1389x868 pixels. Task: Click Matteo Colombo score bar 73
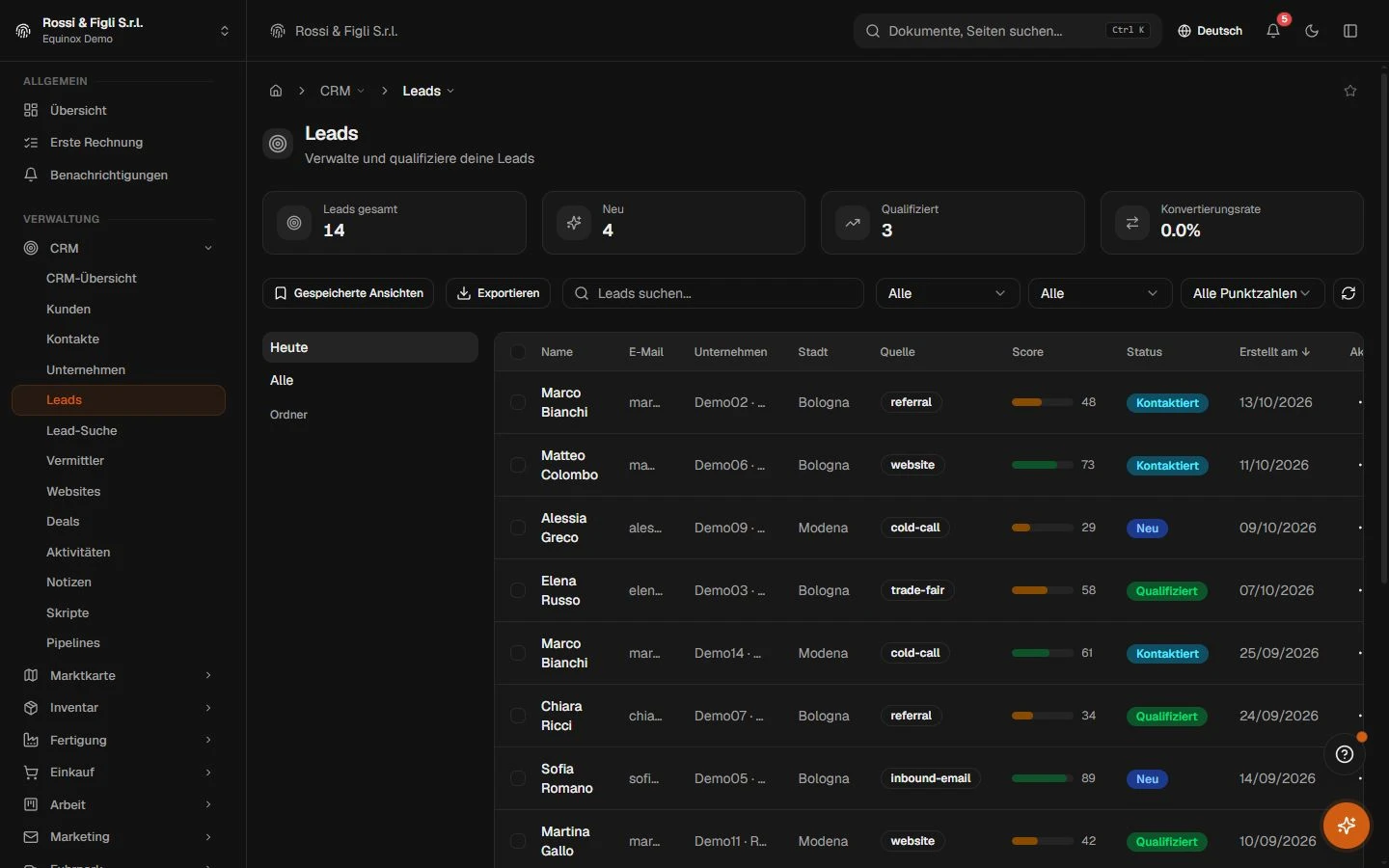click(x=1043, y=465)
